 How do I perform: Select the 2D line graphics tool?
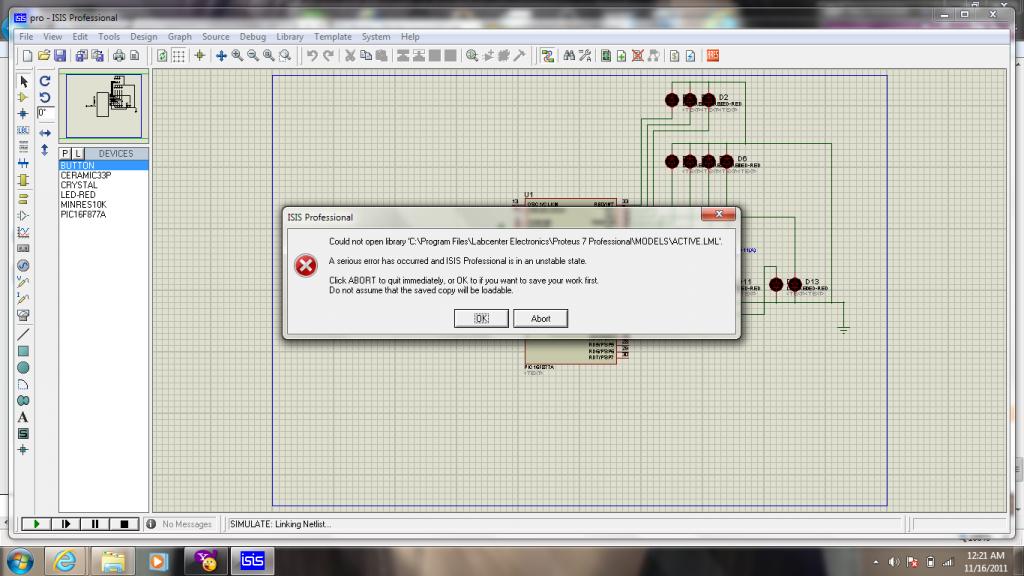pos(24,334)
